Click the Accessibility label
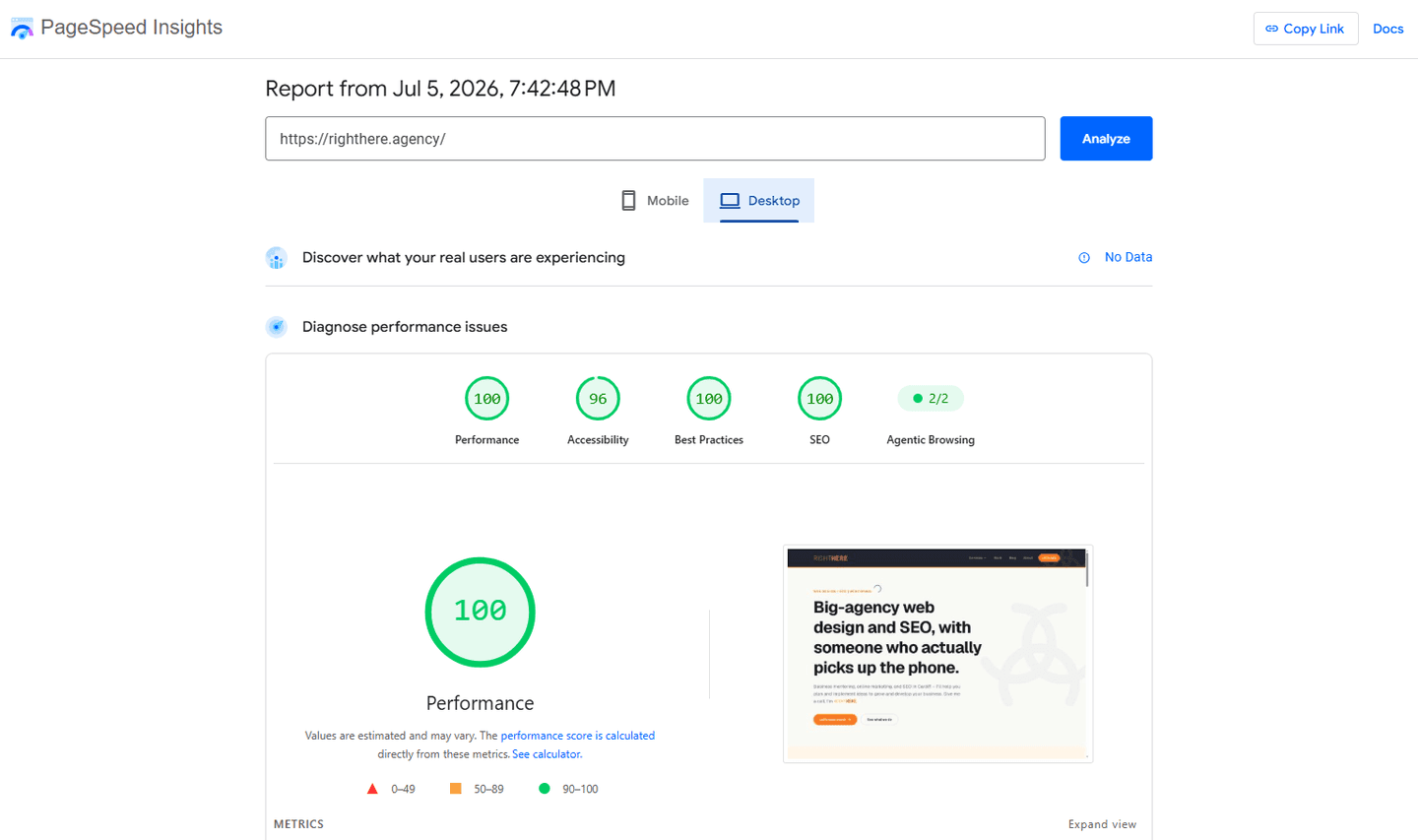The width and height of the screenshot is (1418, 840). coord(598,440)
